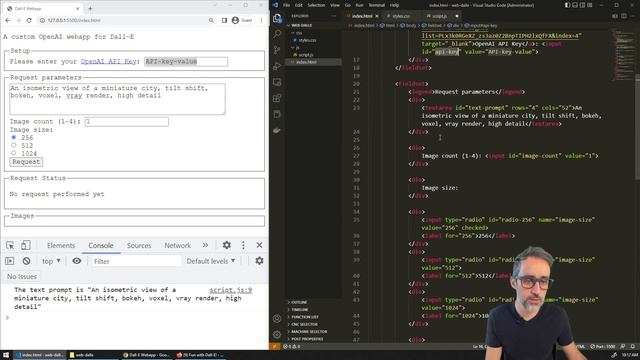
Task: Open the File menu in VS Code
Action: pyautogui.click(x=287, y=5)
